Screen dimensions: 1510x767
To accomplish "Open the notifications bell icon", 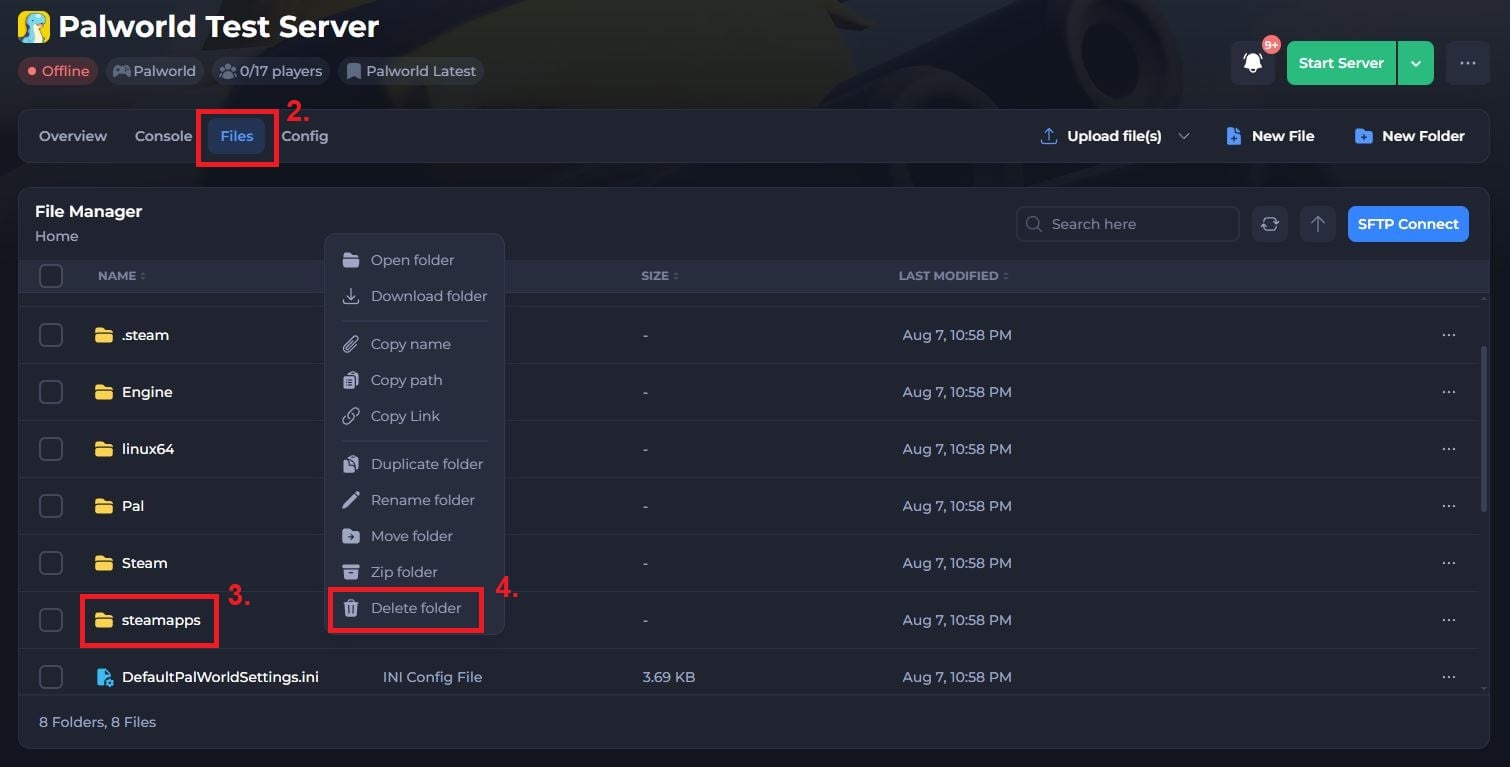I will pos(1252,63).
